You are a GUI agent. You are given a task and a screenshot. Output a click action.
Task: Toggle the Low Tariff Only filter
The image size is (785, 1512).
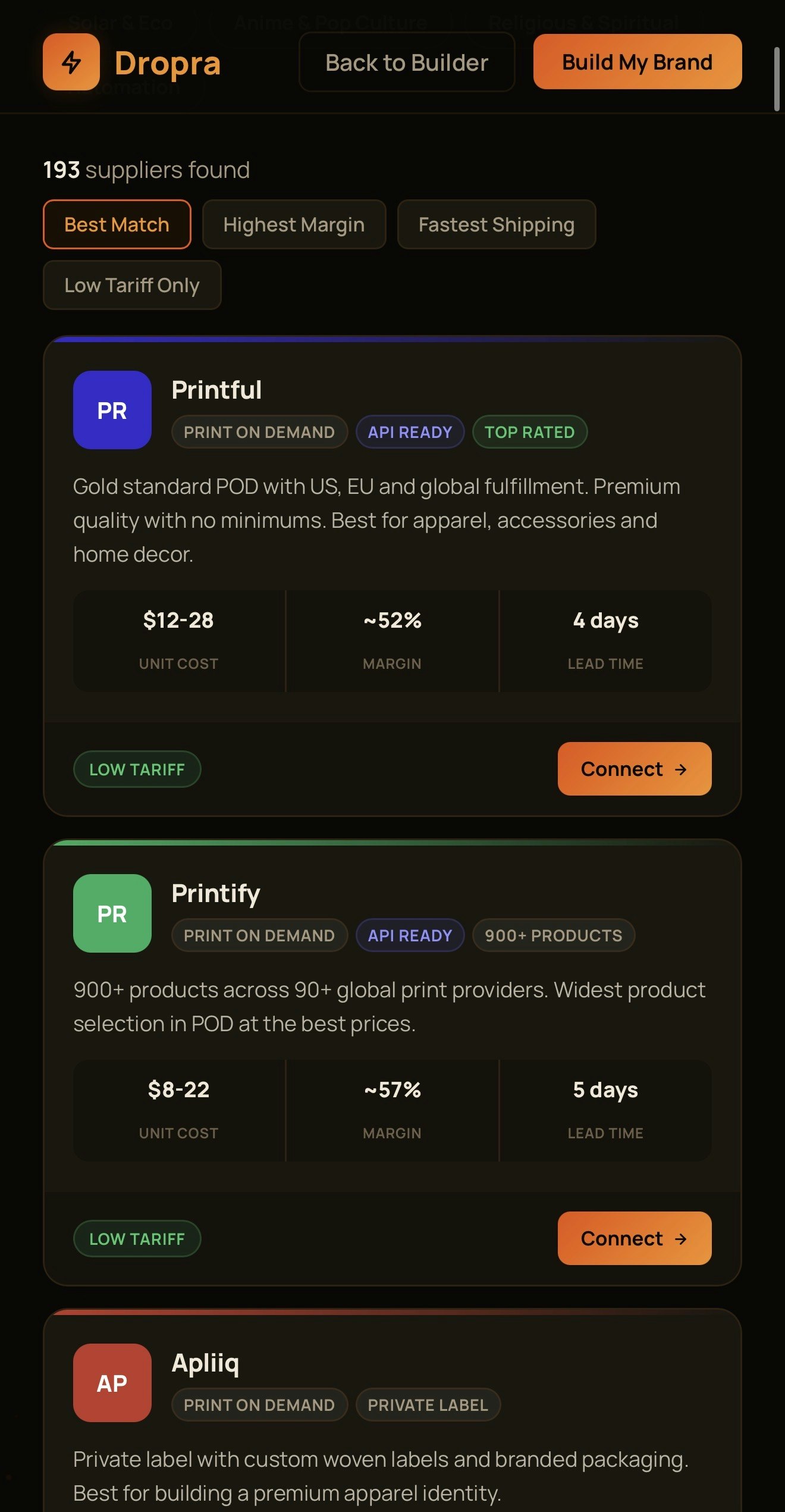(x=132, y=285)
